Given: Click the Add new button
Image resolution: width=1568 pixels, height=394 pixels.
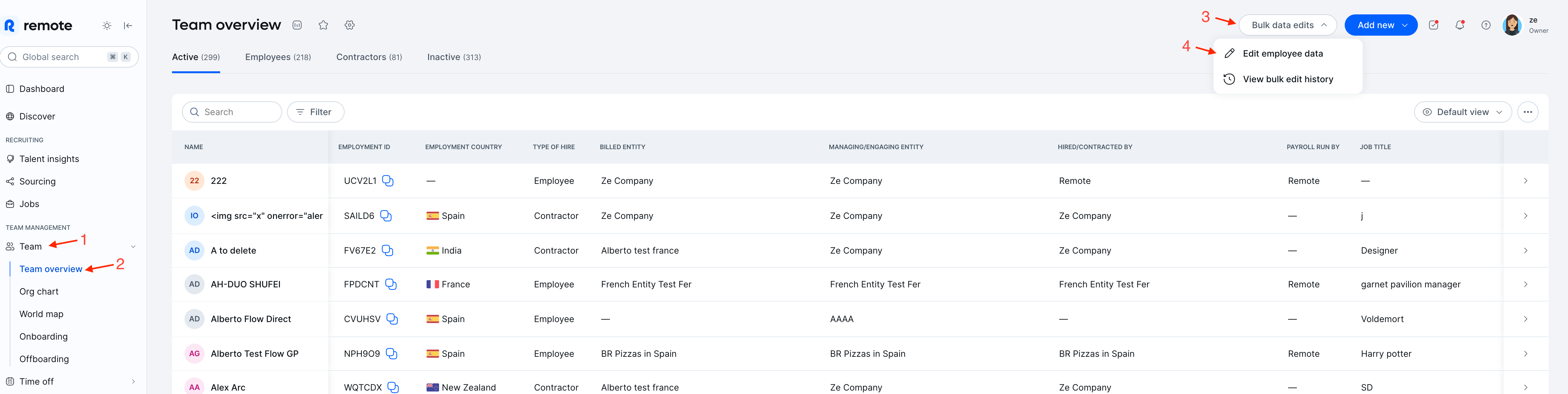Looking at the screenshot, I should [x=1380, y=25].
